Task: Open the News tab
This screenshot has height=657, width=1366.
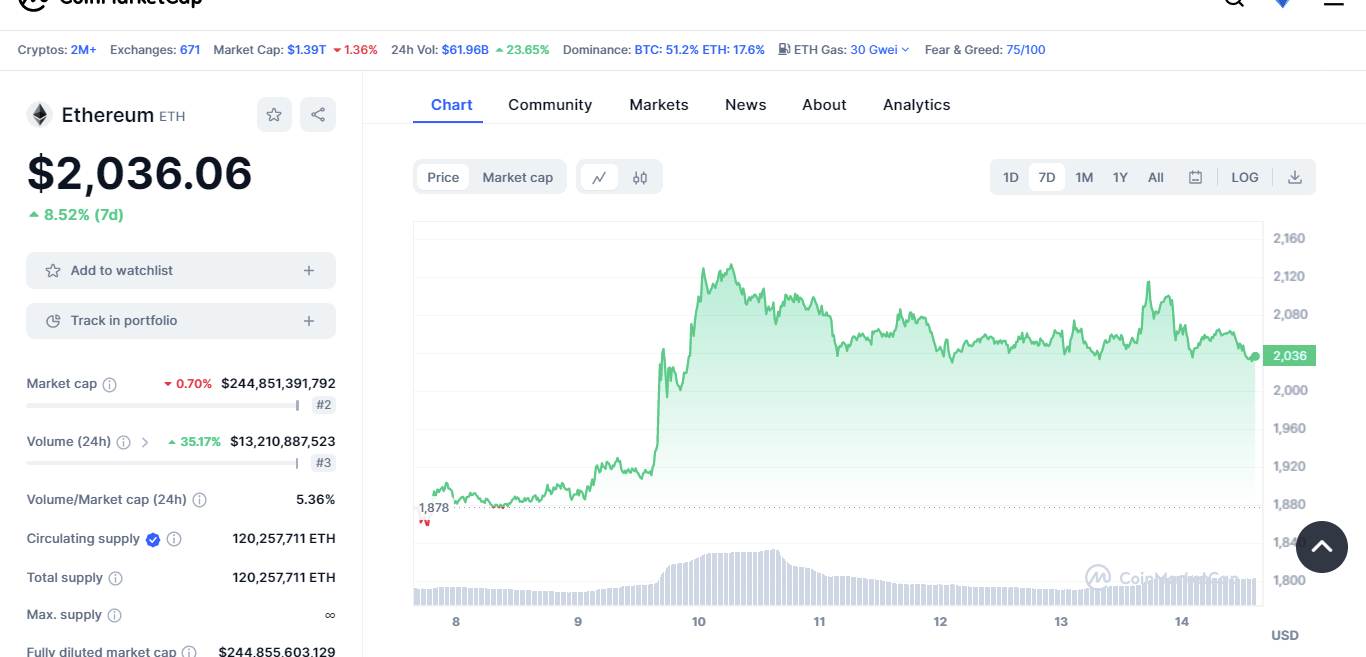Action: [x=746, y=105]
